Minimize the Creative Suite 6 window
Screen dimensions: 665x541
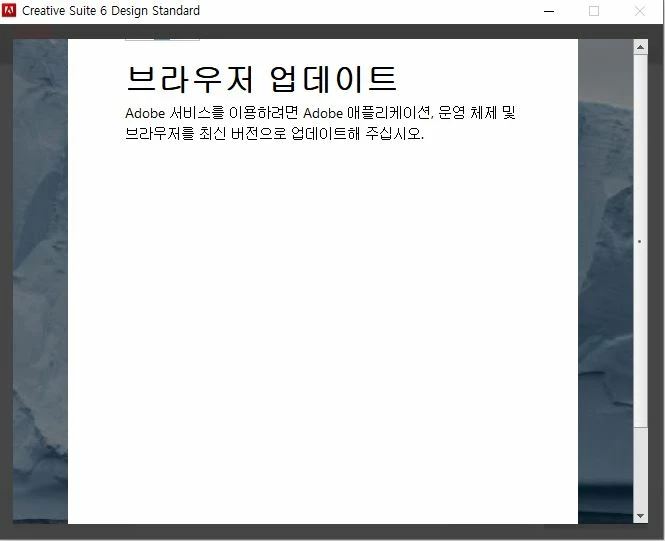click(x=549, y=11)
